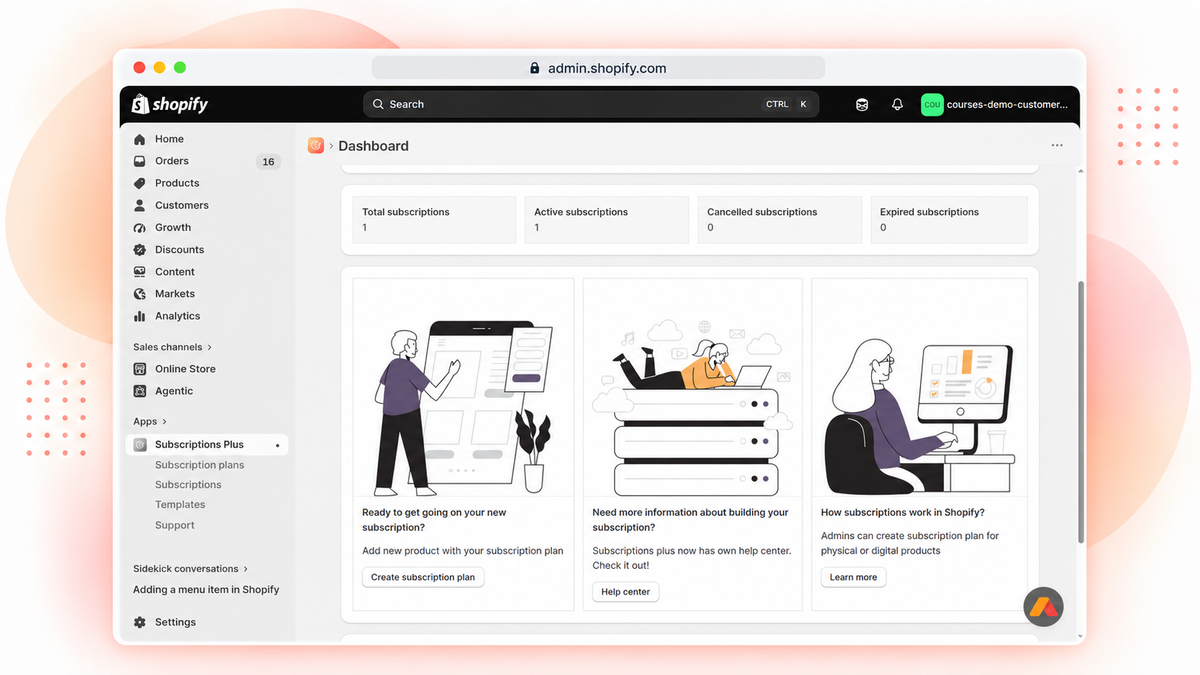Click the Cancelled subscriptions stat card
This screenshot has height=675, width=1200.
pyautogui.click(x=780, y=219)
